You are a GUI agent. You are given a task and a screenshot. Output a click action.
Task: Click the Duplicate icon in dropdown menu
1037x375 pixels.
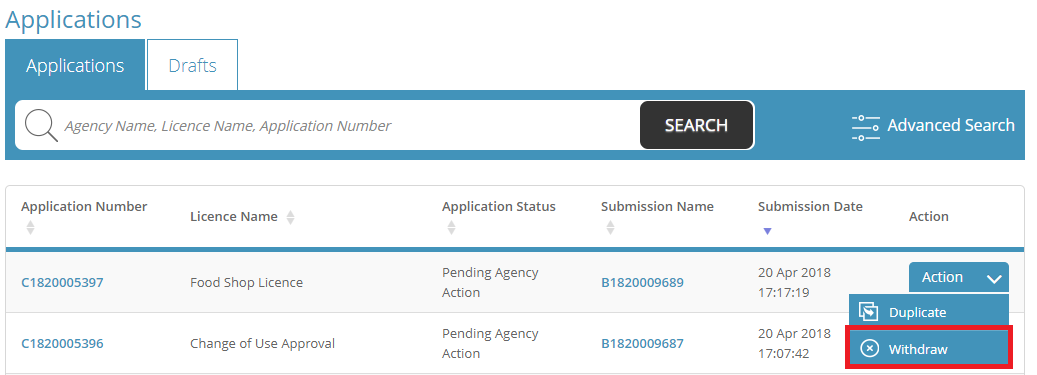(868, 312)
